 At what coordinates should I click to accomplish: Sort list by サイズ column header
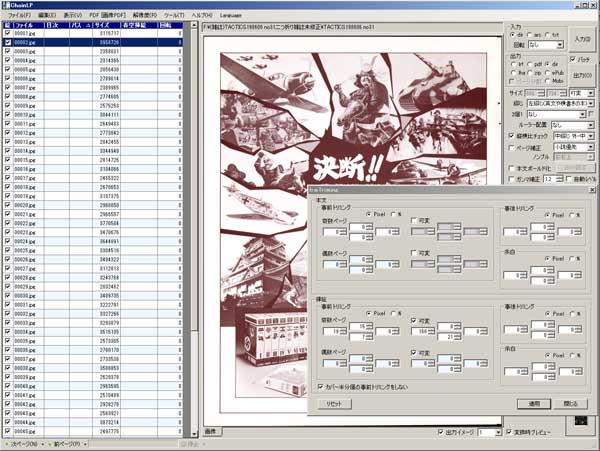point(106,25)
